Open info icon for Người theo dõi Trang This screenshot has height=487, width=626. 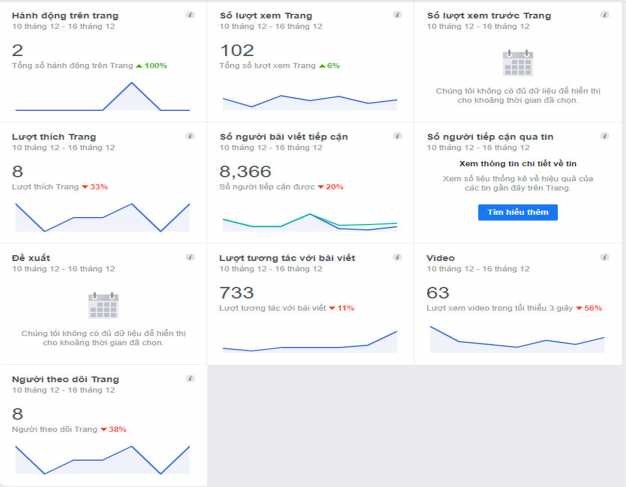(x=191, y=379)
